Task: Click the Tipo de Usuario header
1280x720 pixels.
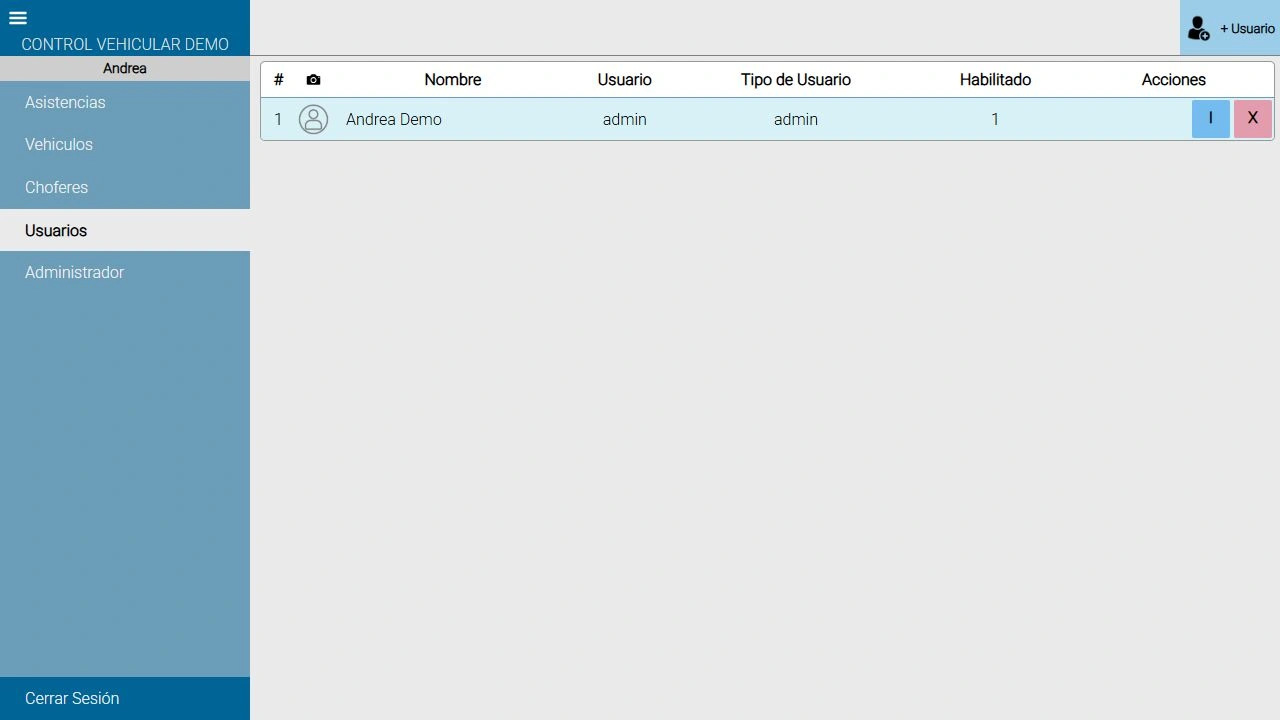Action: point(796,80)
